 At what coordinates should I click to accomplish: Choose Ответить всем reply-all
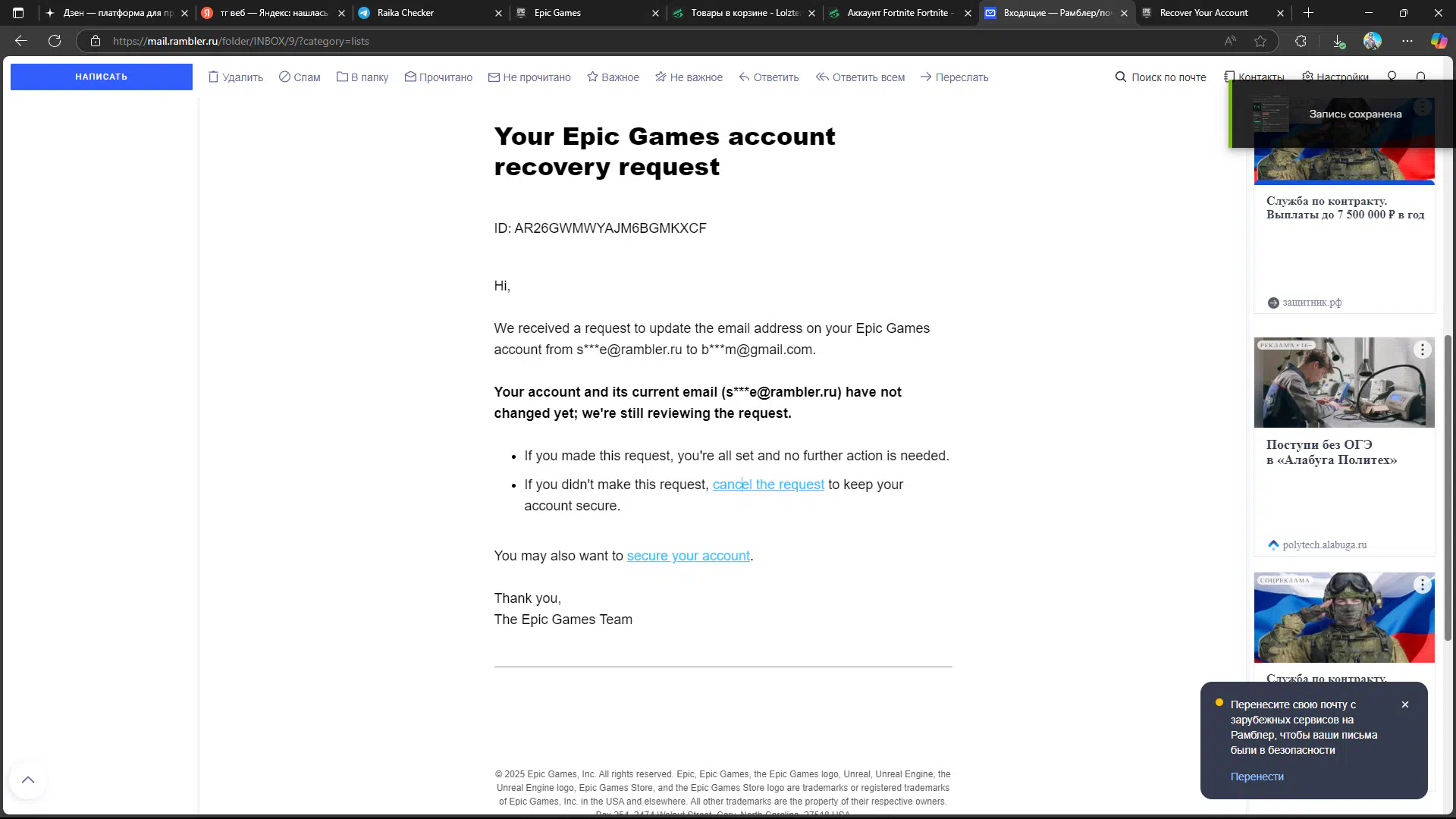click(x=860, y=77)
